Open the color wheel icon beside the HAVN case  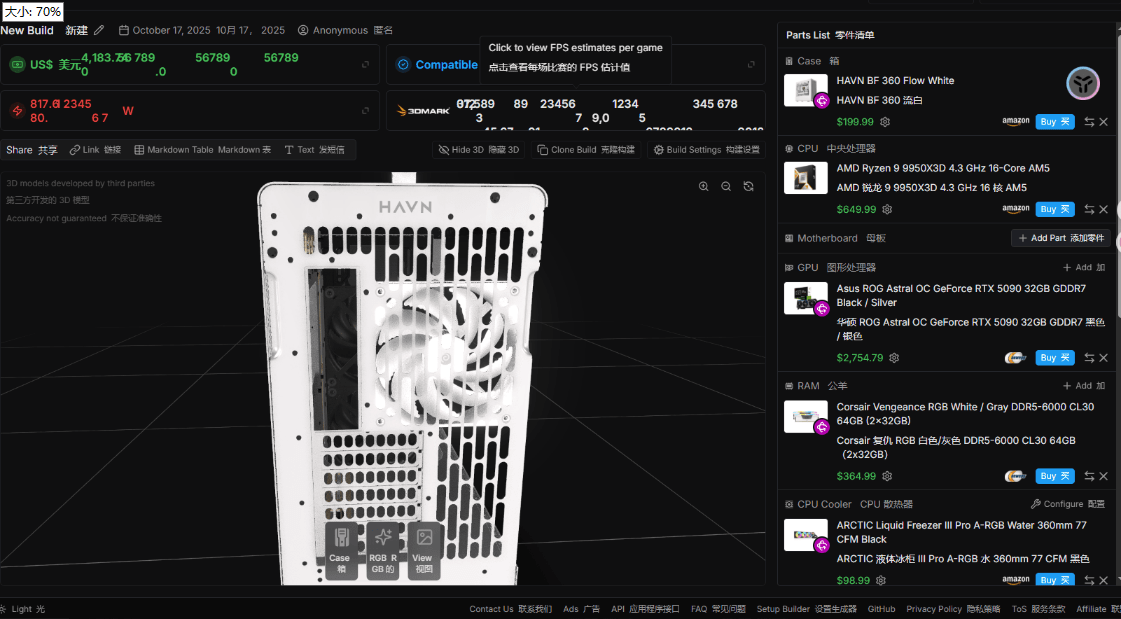(x=1083, y=83)
